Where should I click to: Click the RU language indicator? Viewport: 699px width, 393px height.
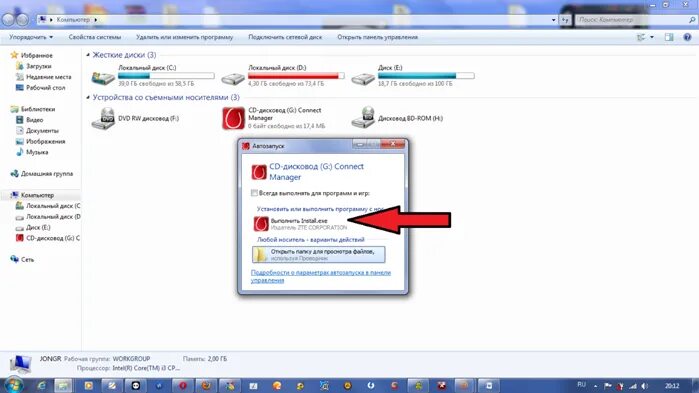coord(581,385)
